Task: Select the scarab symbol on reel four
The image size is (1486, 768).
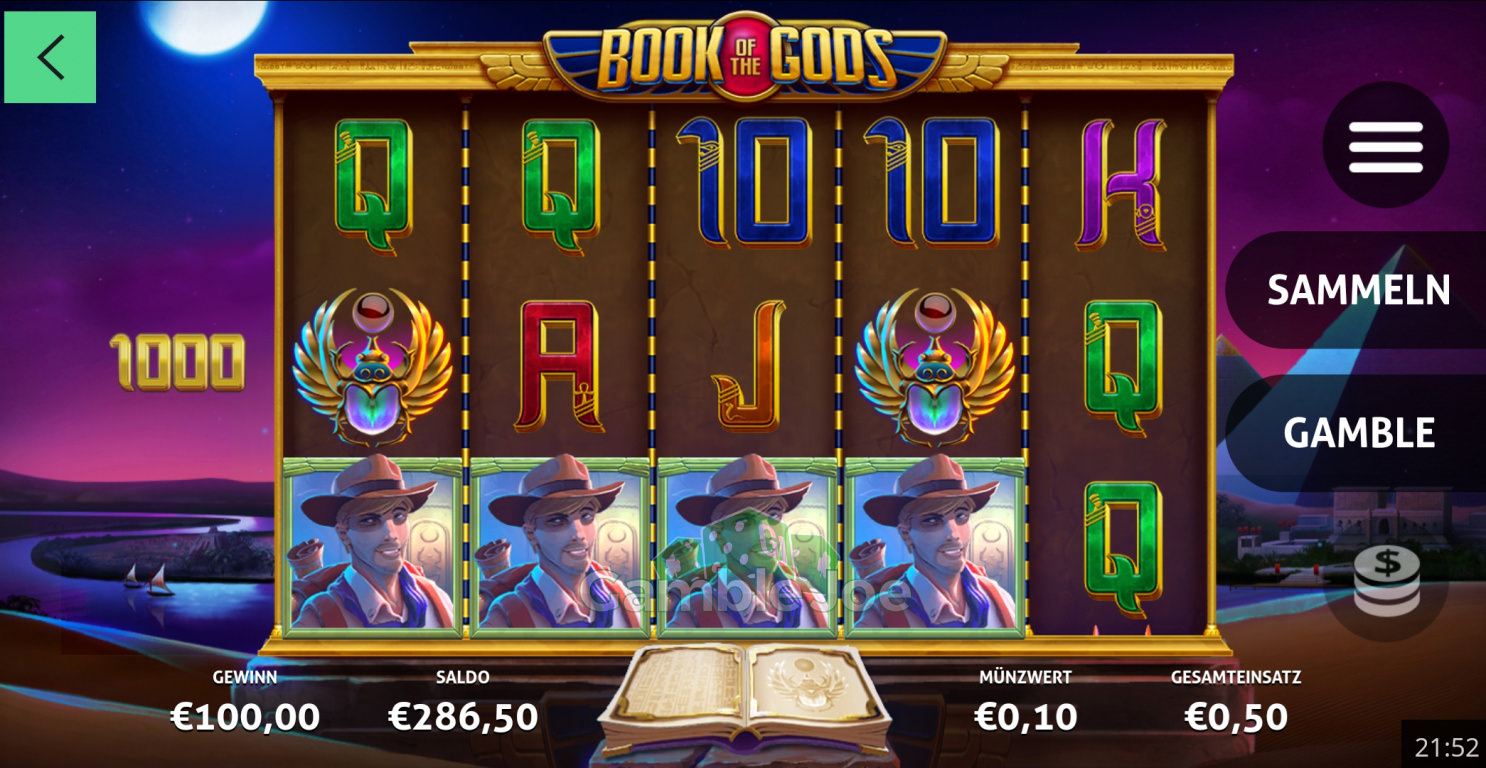Action: (x=934, y=367)
